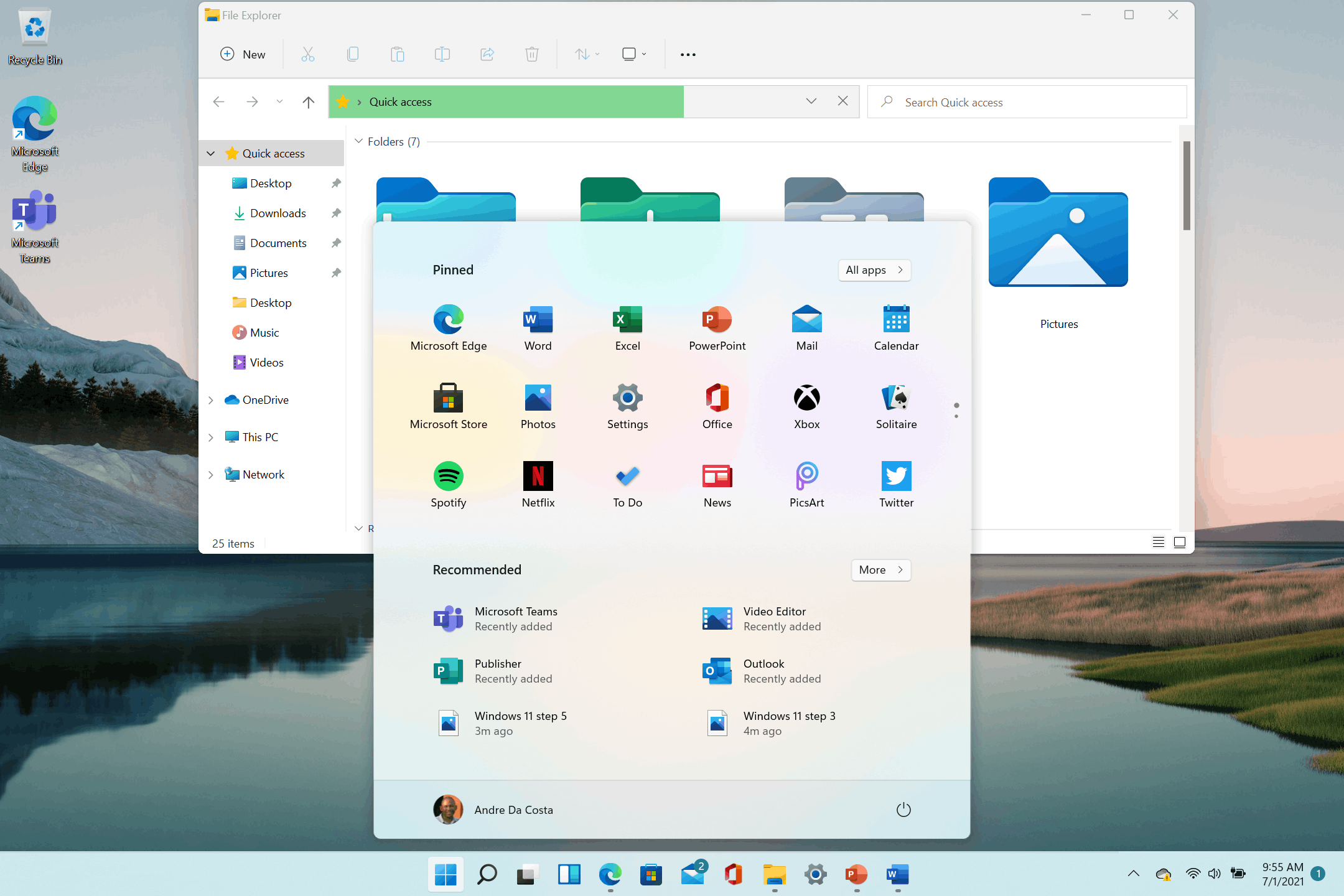This screenshot has width=1344, height=896.
Task: Launch the Xbox app
Action: coord(807,406)
